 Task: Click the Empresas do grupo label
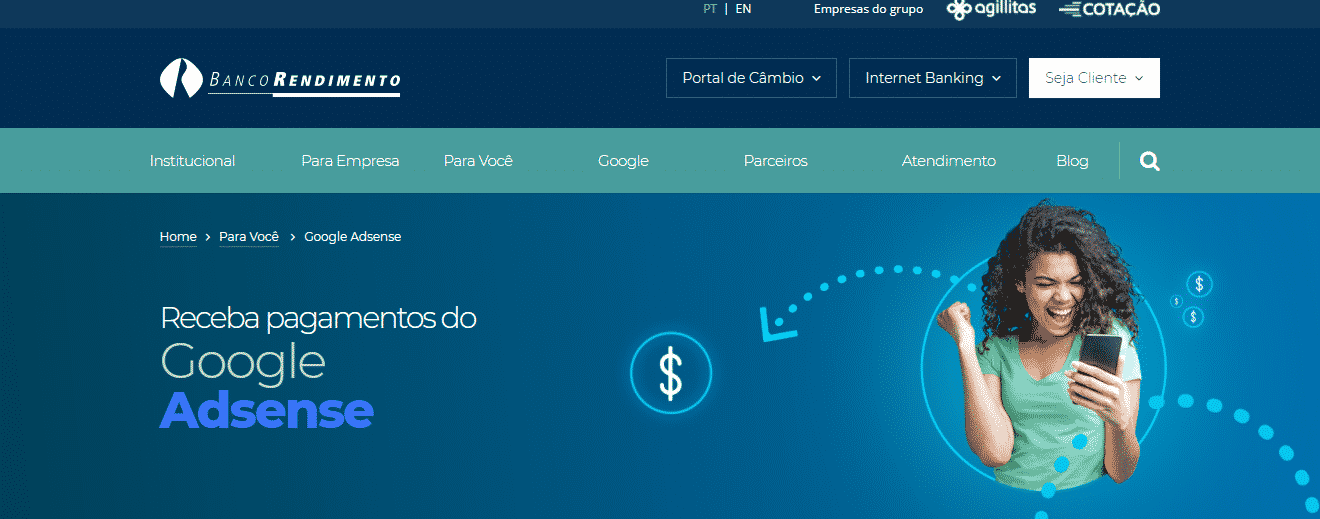point(869,9)
